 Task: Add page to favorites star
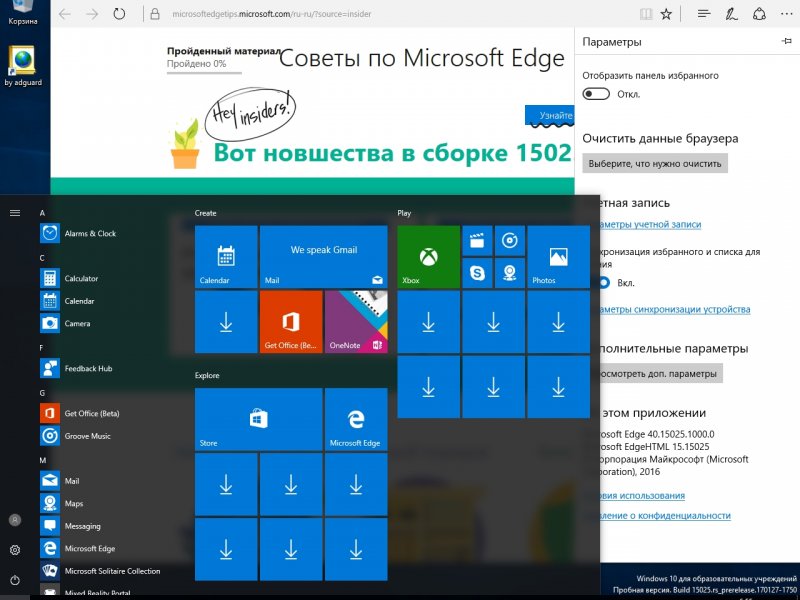coord(666,14)
